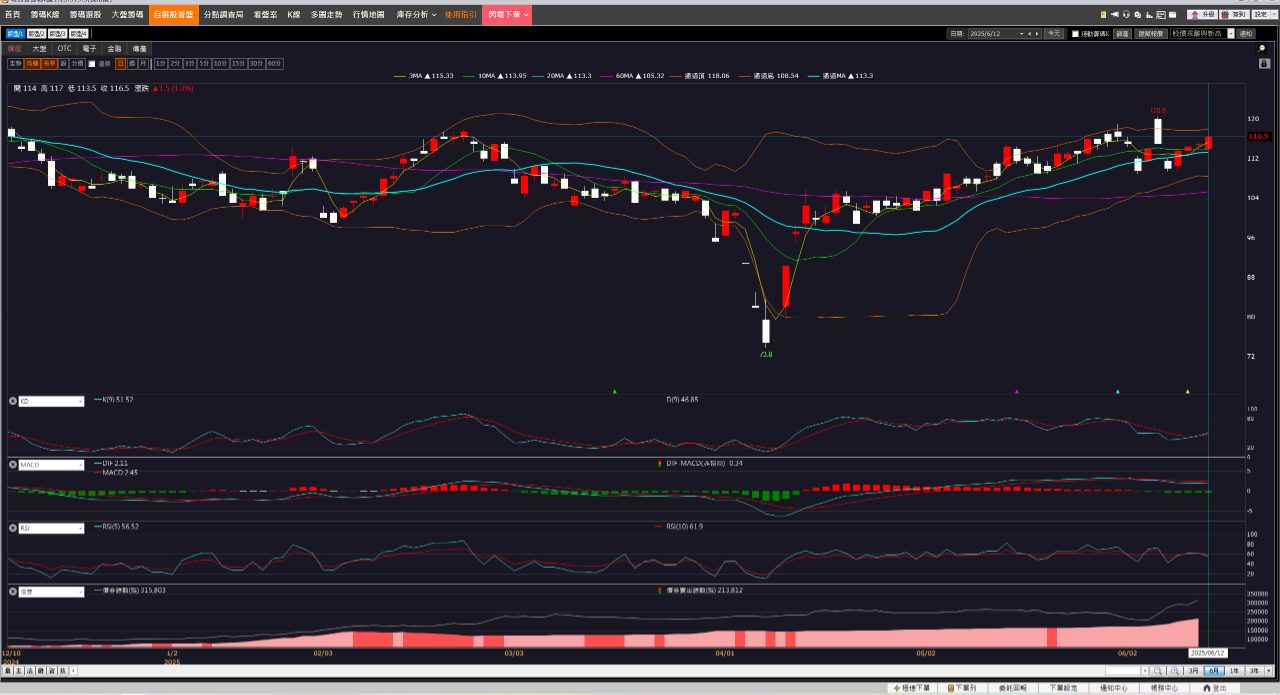Screen dimensions: 1280x695
Task: Switch to the 金融 tab
Action: tap(114, 48)
